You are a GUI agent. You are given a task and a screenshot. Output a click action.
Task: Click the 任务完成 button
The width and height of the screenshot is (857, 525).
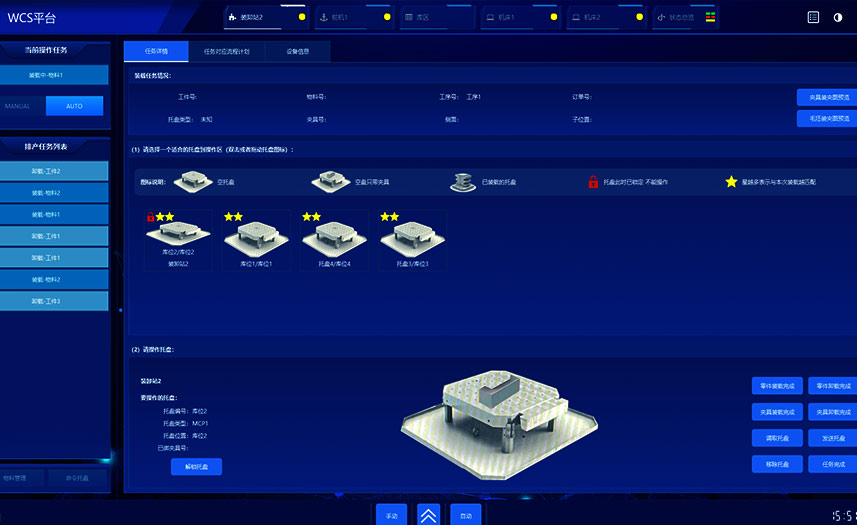(x=832, y=464)
